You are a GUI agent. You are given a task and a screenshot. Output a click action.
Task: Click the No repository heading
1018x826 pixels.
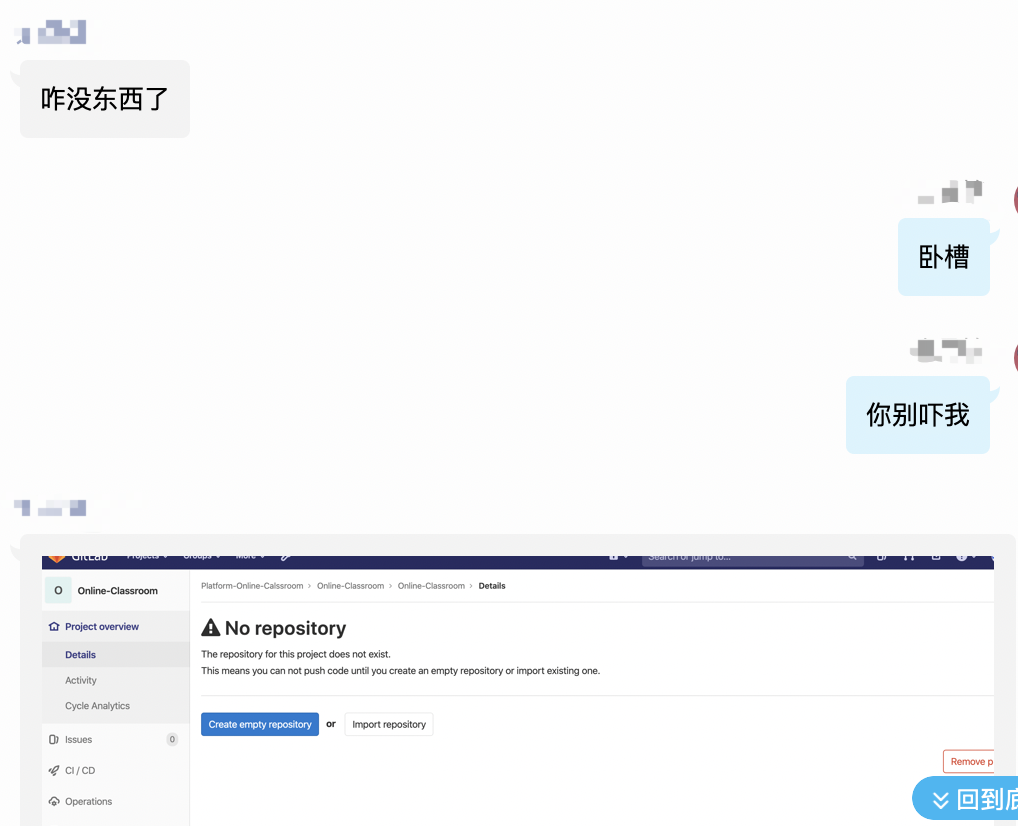coord(285,628)
